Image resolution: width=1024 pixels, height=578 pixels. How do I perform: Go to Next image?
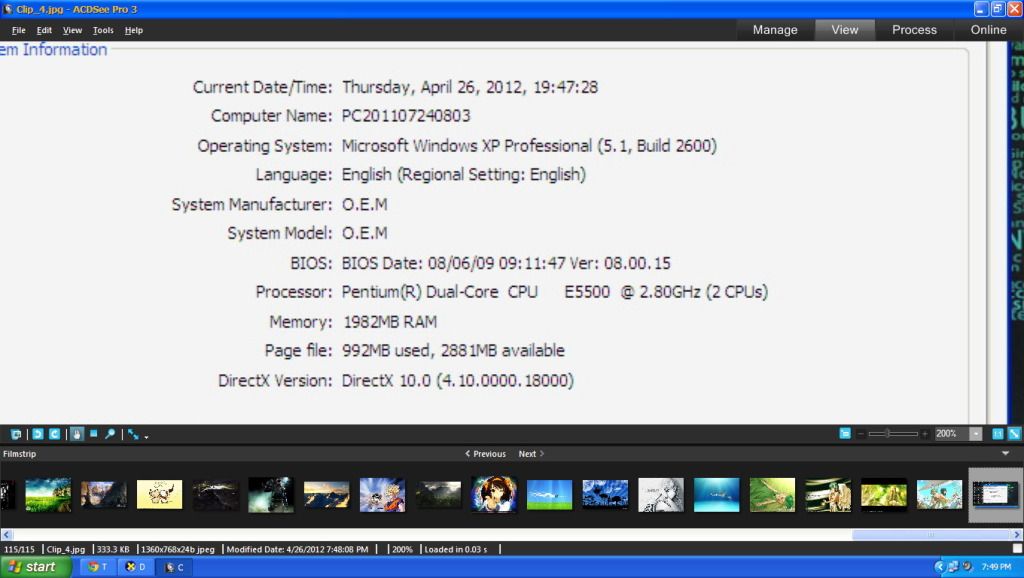point(531,454)
